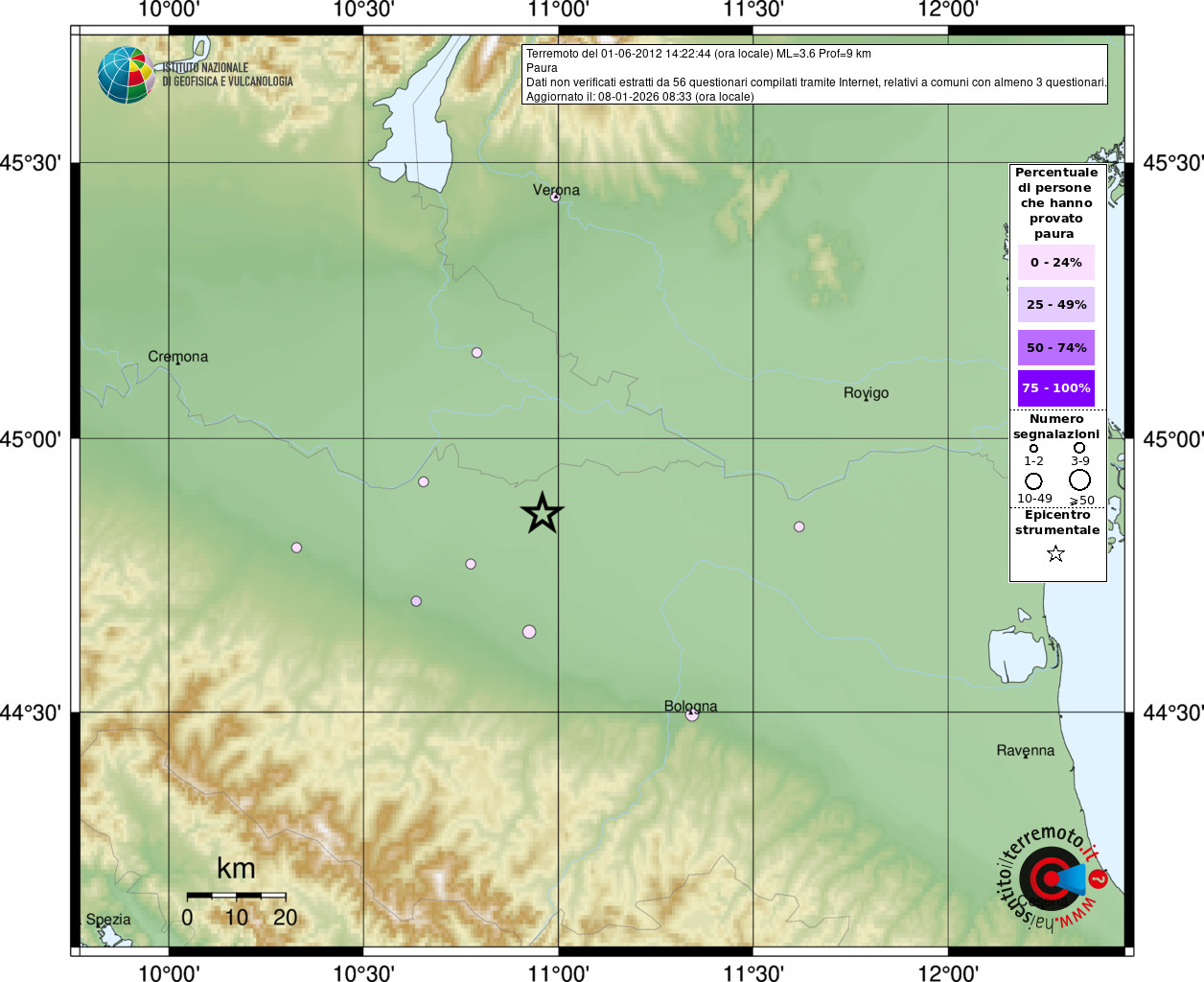Select the westernmost pink report circle
Screen dimensions: 1204x982
(x=296, y=548)
